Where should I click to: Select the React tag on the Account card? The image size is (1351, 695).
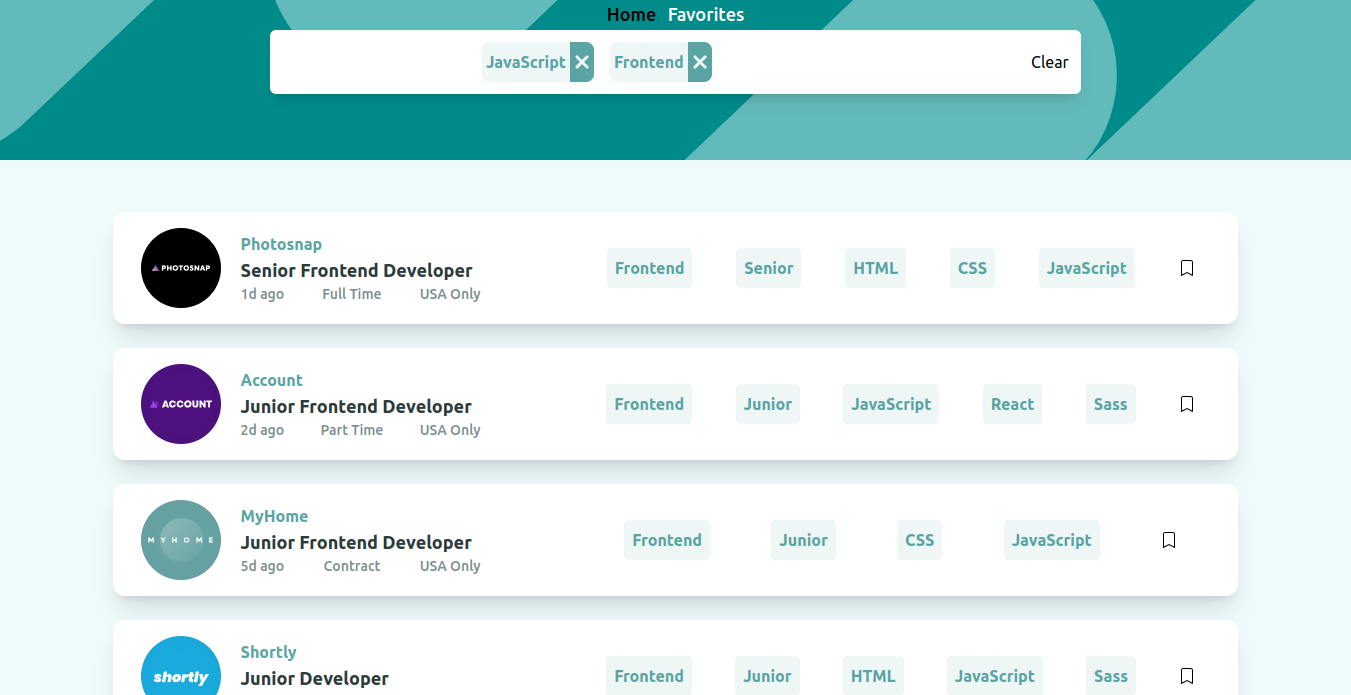pyautogui.click(x=1012, y=404)
